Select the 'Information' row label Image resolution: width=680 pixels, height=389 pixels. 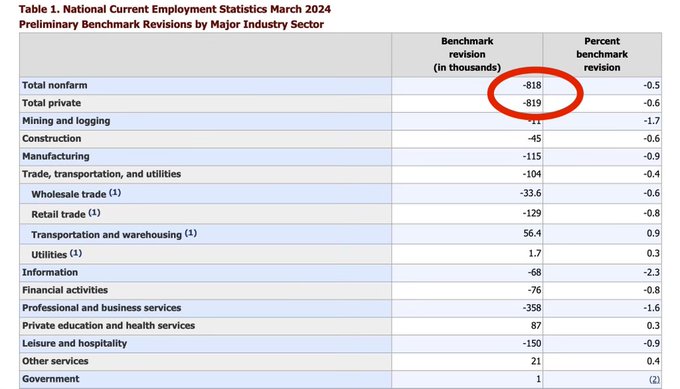50,273
